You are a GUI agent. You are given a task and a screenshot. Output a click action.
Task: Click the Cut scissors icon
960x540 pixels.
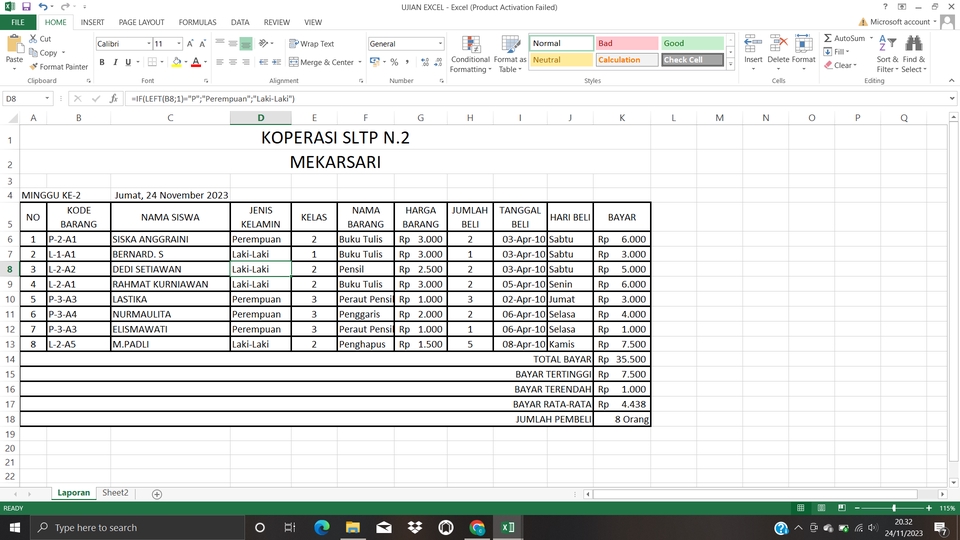[x=33, y=39]
